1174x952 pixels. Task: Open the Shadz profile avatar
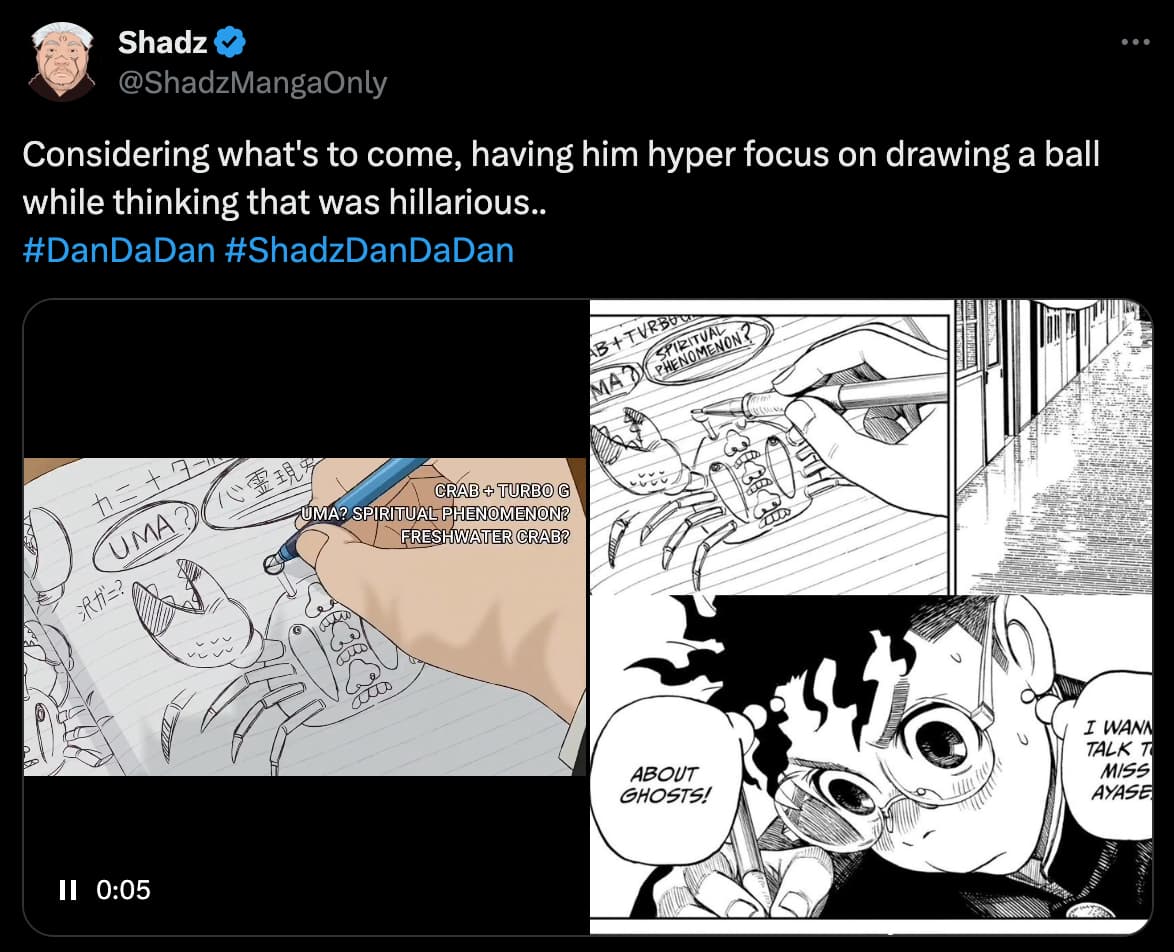[x=62, y=62]
